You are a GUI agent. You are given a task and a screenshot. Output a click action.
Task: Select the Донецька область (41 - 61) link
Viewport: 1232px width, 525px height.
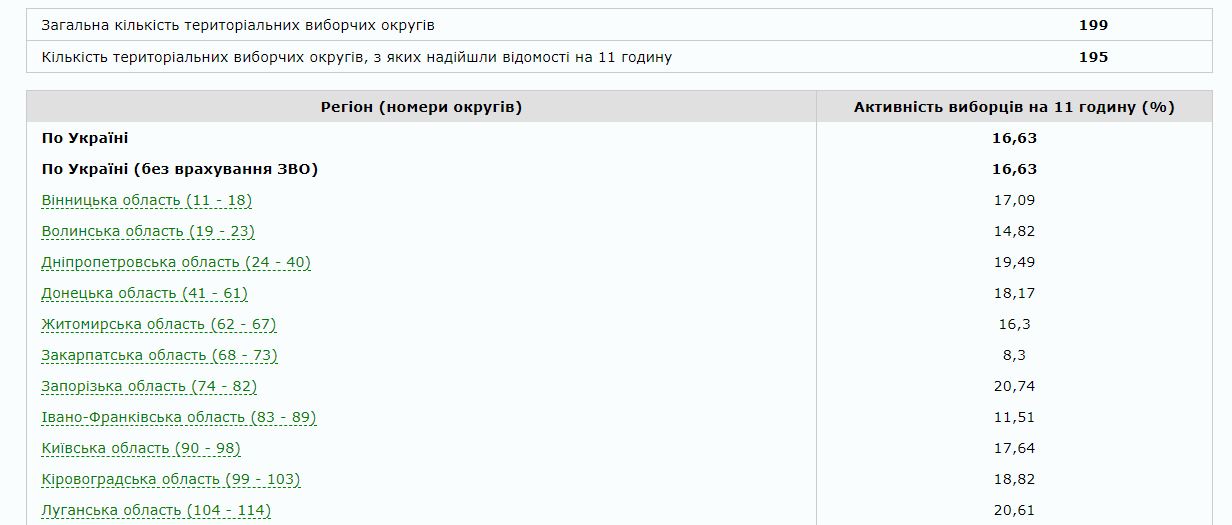(144, 293)
